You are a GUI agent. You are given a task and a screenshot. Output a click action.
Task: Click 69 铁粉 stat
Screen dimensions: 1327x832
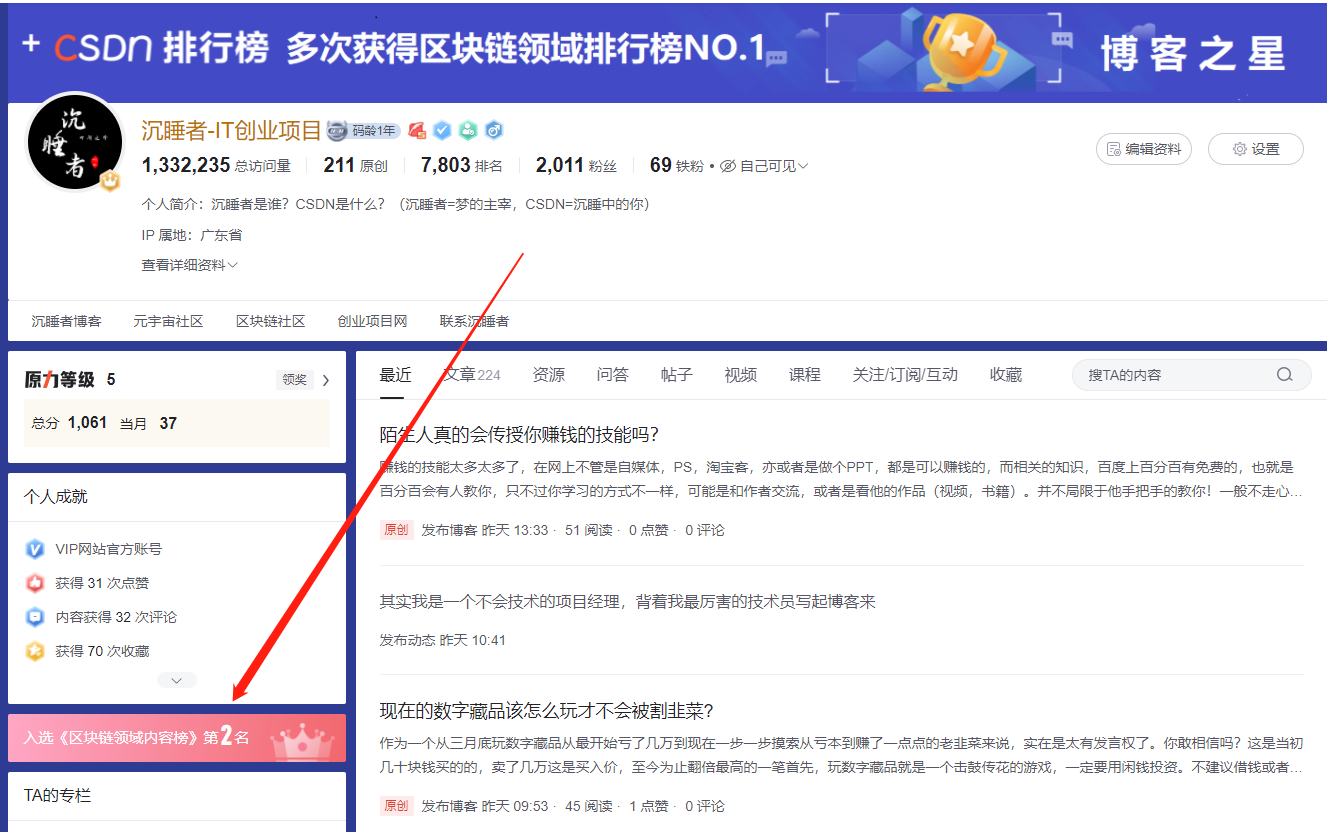pos(676,166)
